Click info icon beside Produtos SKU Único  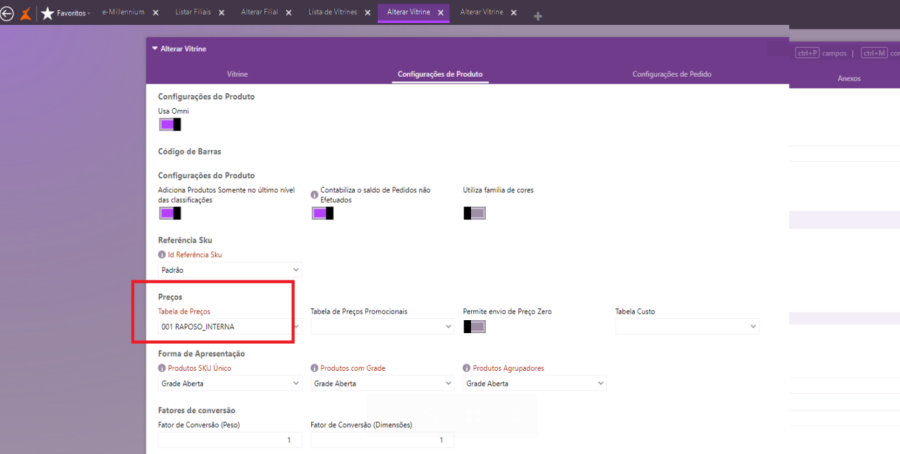[162, 368]
